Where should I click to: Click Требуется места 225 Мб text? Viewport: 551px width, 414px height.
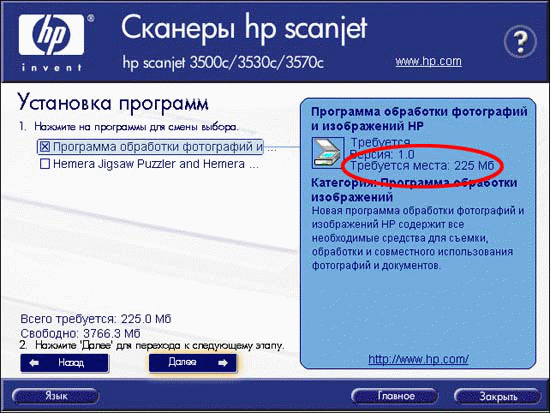pos(422,166)
